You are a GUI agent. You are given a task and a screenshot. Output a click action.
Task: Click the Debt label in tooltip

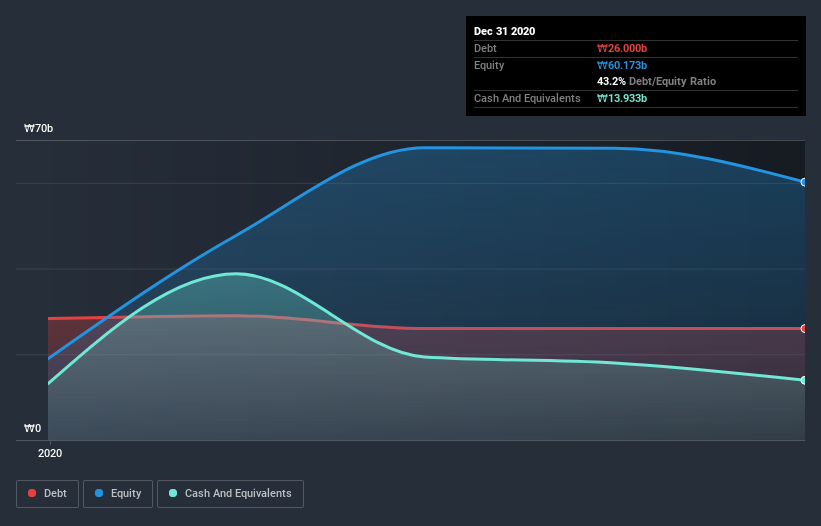[485, 48]
